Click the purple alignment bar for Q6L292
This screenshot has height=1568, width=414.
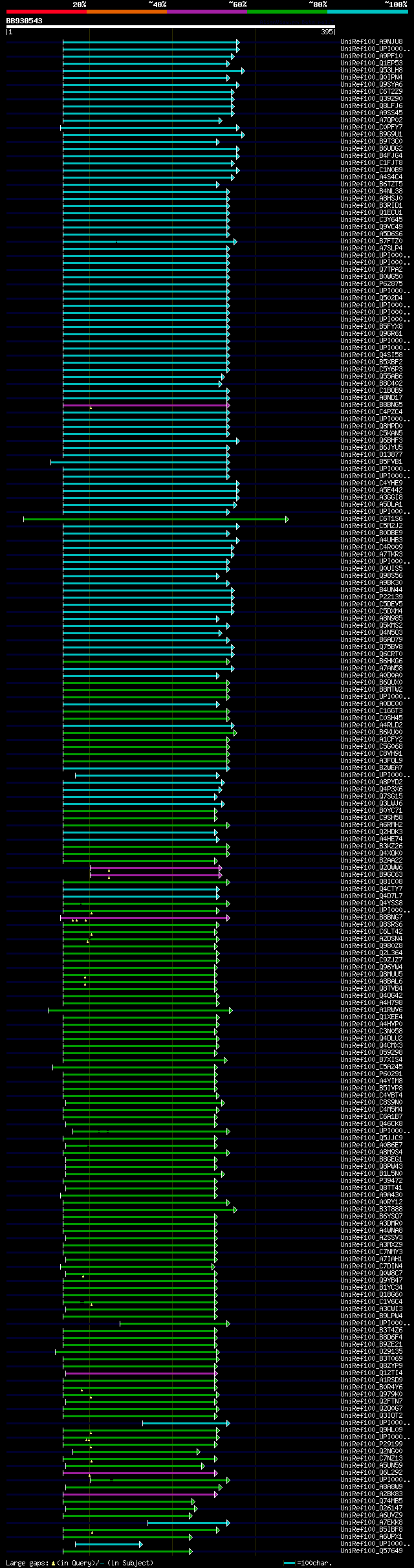141,1473
